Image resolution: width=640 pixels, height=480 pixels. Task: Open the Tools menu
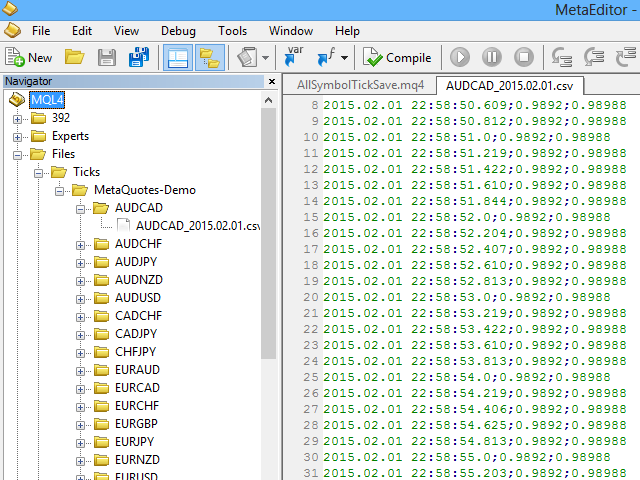click(232, 31)
